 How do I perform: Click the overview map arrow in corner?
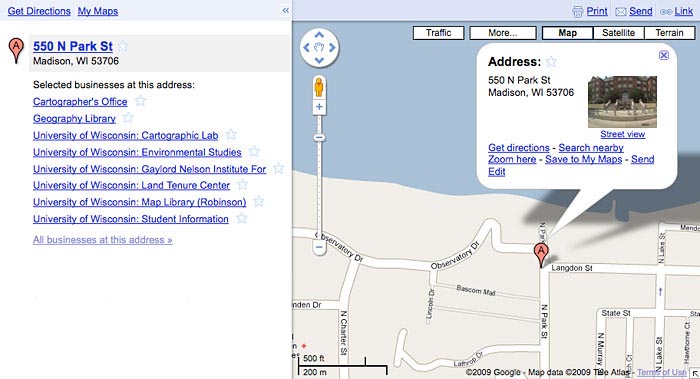point(696,374)
